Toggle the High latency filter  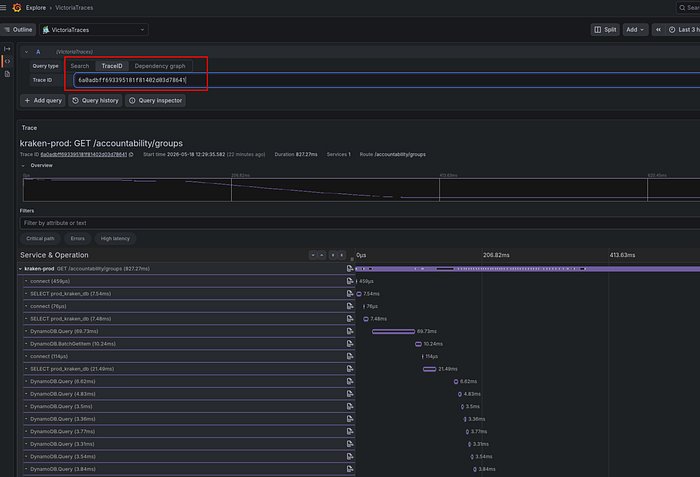(x=115, y=238)
